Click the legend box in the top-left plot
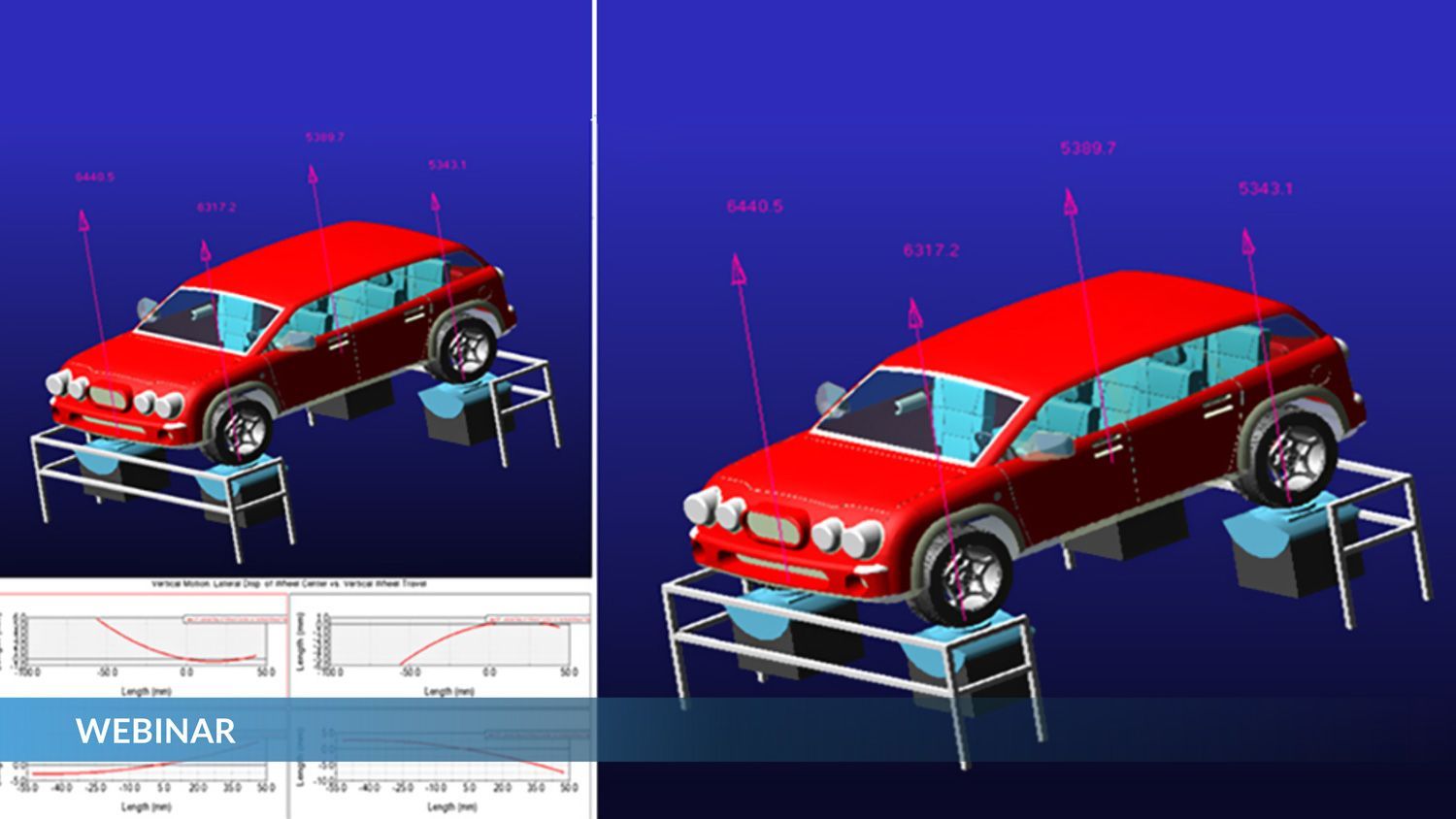The width and height of the screenshot is (1456, 819). (235, 618)
